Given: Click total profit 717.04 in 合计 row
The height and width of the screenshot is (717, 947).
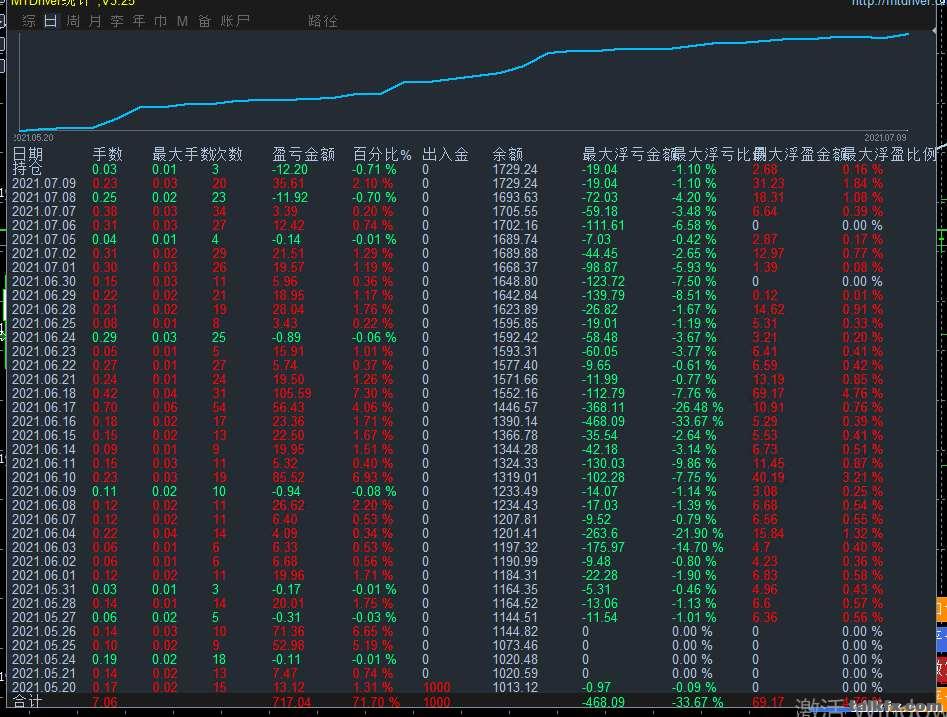Looking at the screenshot, I should click(292, 701).
